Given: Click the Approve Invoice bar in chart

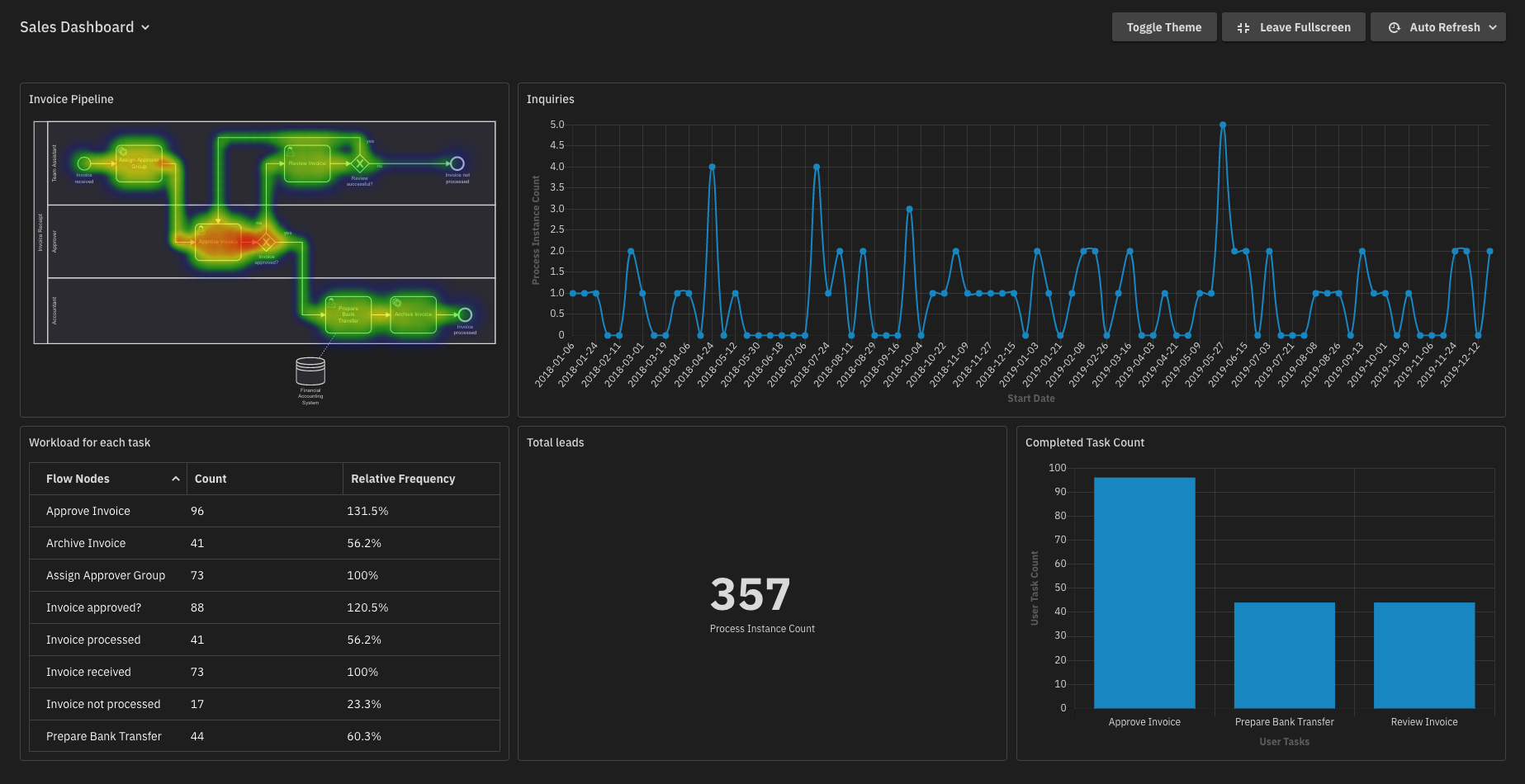Looking at the screenshot, I should [1144, 593].
